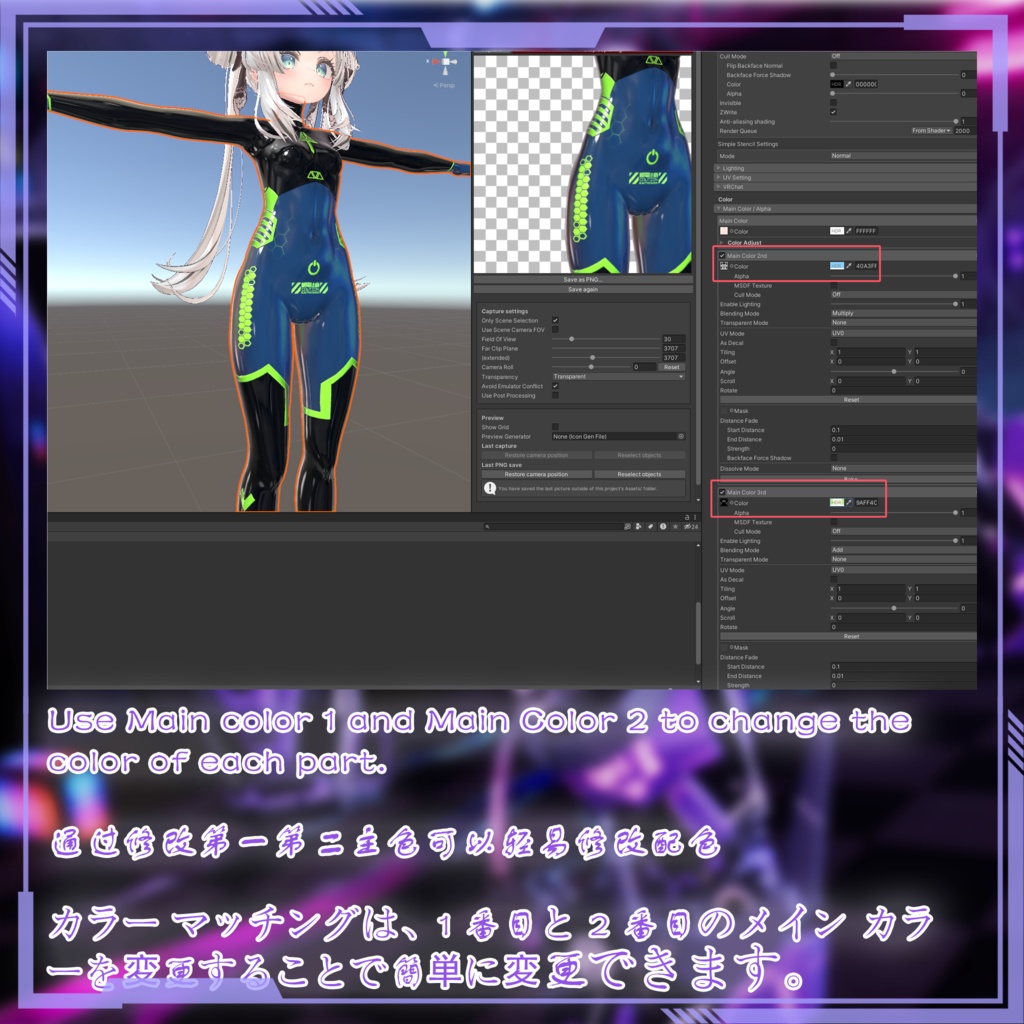Expand the UV Setting section
This screenshot has height=1024, width=1024.
click(x=846, y=178)
